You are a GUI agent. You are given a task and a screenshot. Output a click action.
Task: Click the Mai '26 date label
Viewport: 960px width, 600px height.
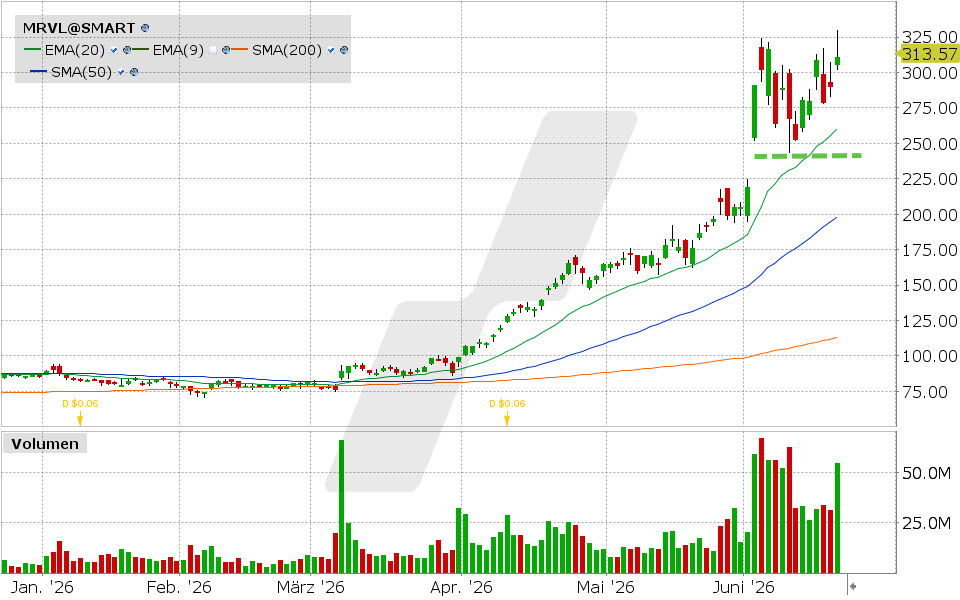point(606,588)
